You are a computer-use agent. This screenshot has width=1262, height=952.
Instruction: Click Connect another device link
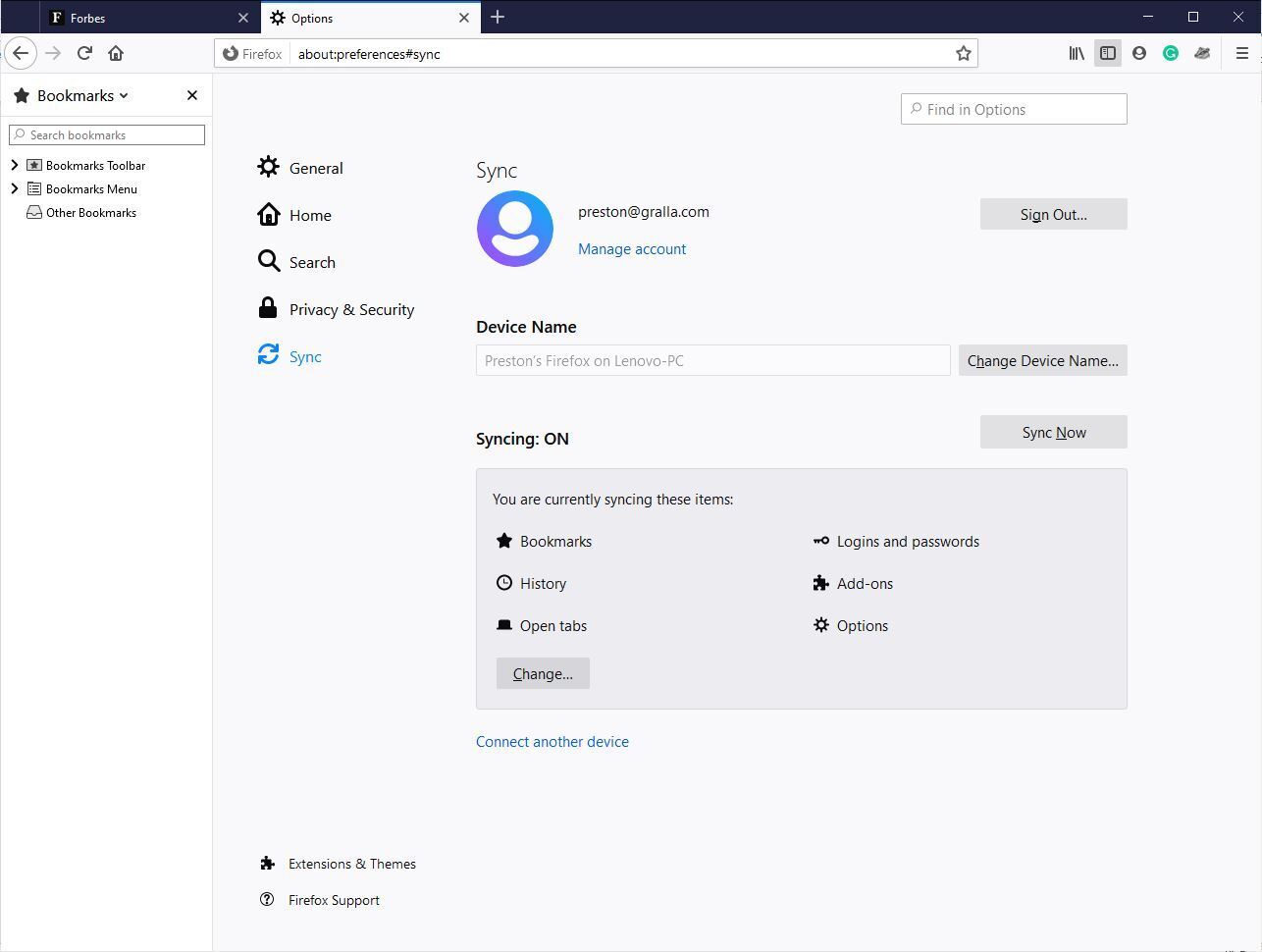point(552,742)
